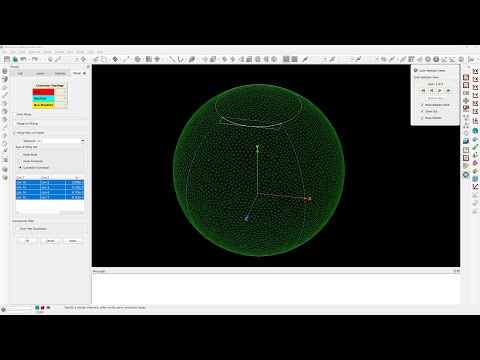Click the Redo arrow icon
Viewport: 480px width, 360px height.
point(35,59)
